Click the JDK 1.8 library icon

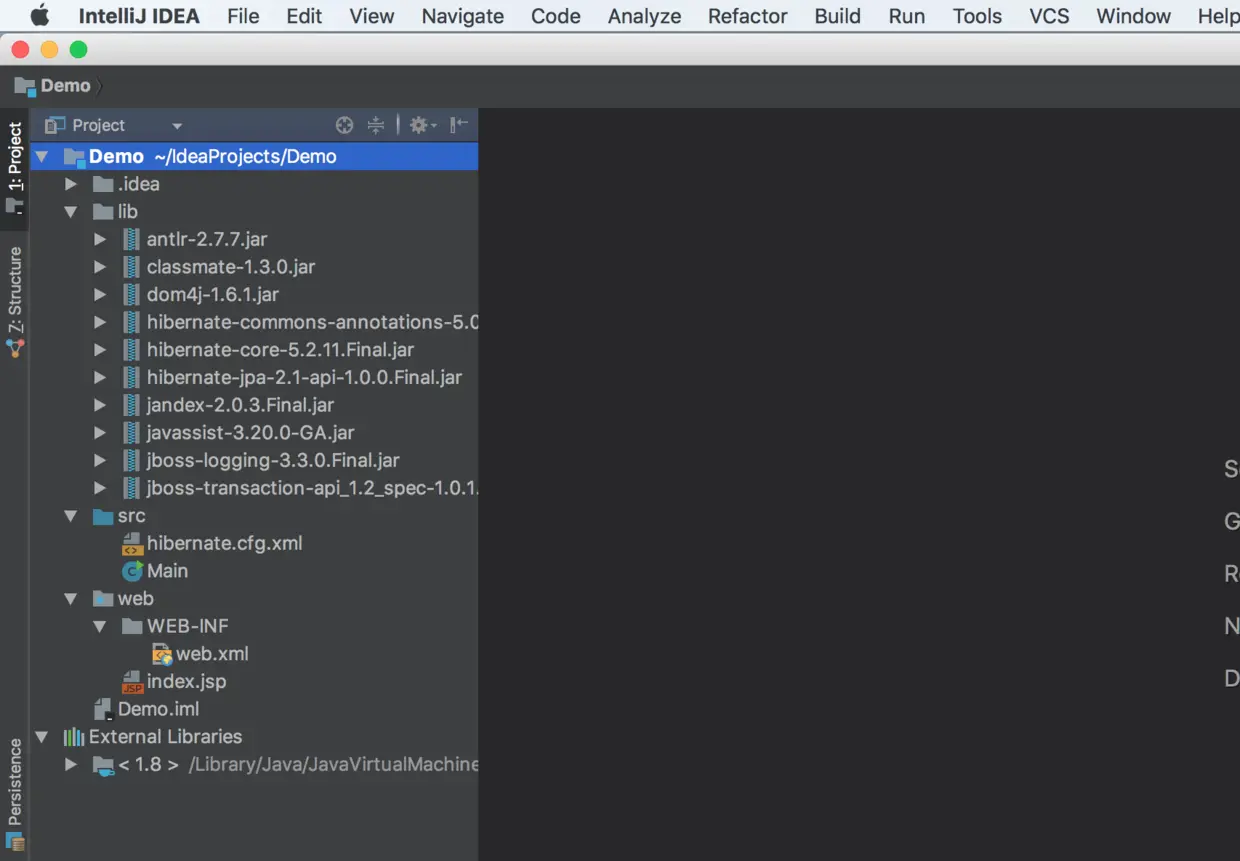[103, 765]
